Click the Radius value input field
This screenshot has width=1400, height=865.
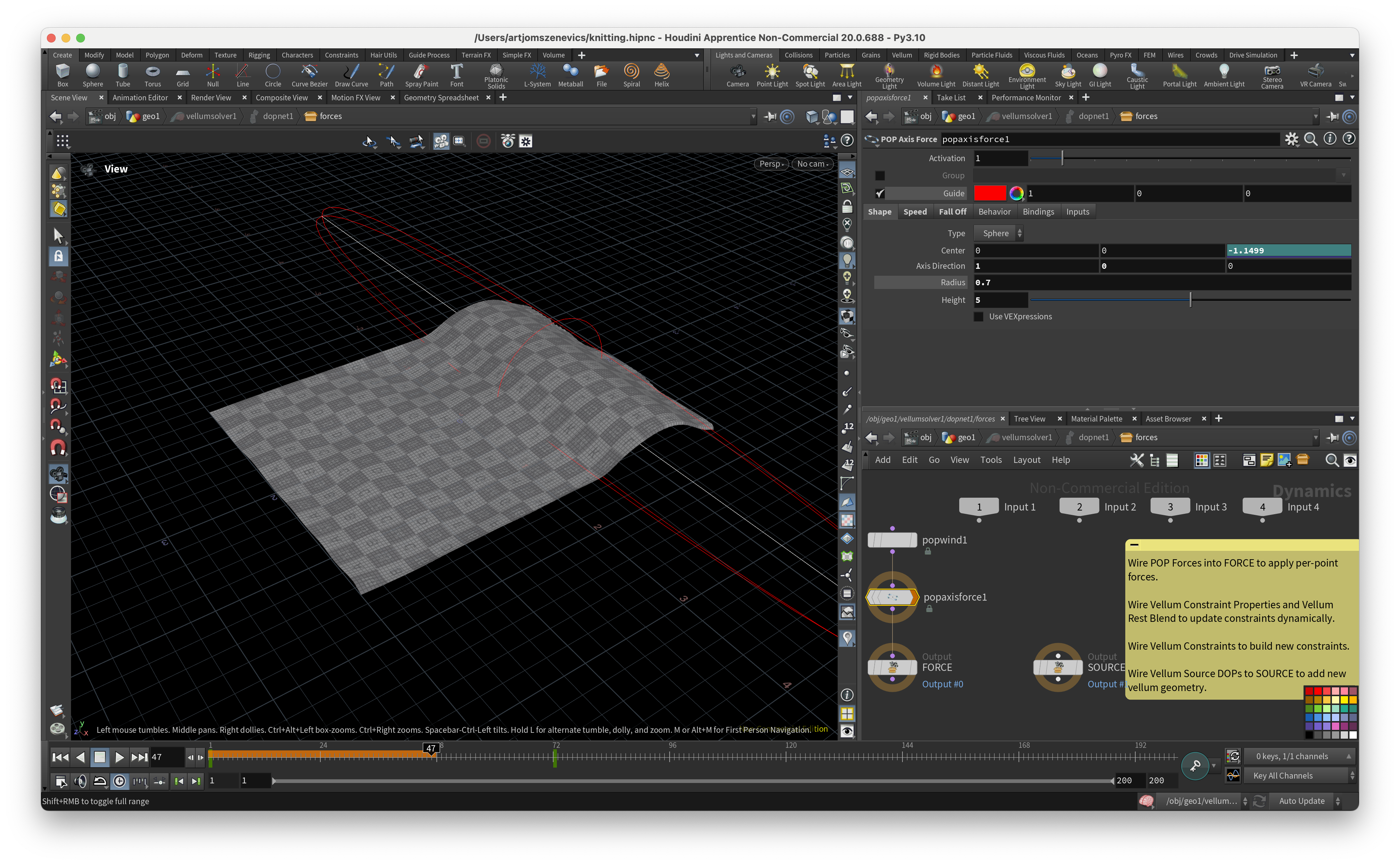tap(1161, 283)
